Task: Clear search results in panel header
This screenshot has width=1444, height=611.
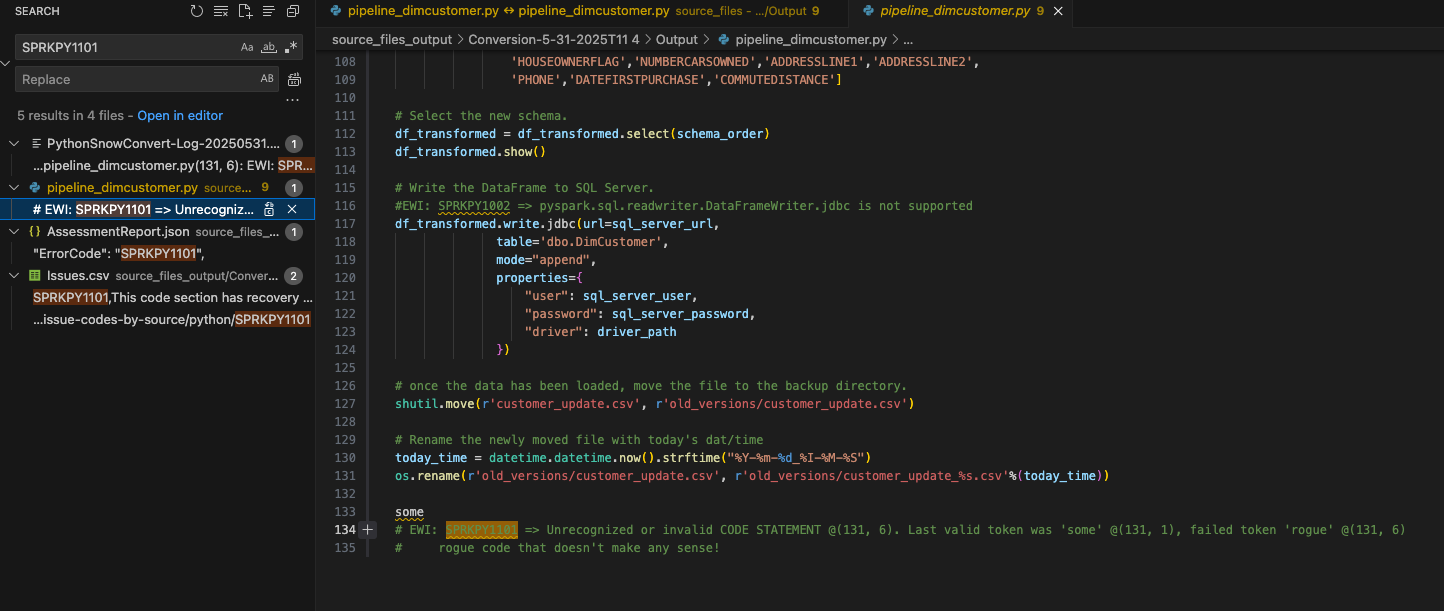Action: pyautogui.click(x=221, y=12)
